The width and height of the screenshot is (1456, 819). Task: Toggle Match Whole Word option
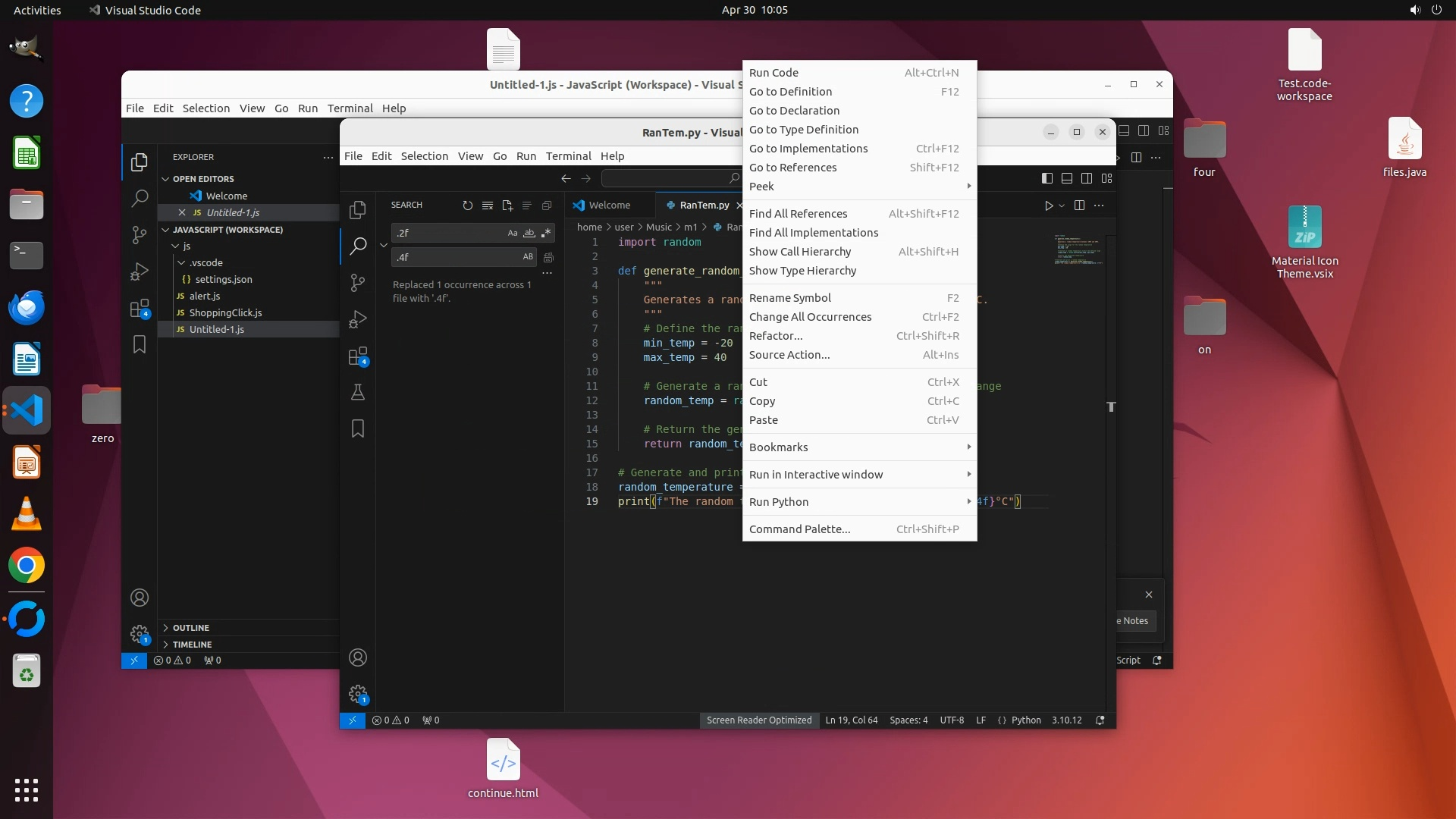click(x=529, y=233)
